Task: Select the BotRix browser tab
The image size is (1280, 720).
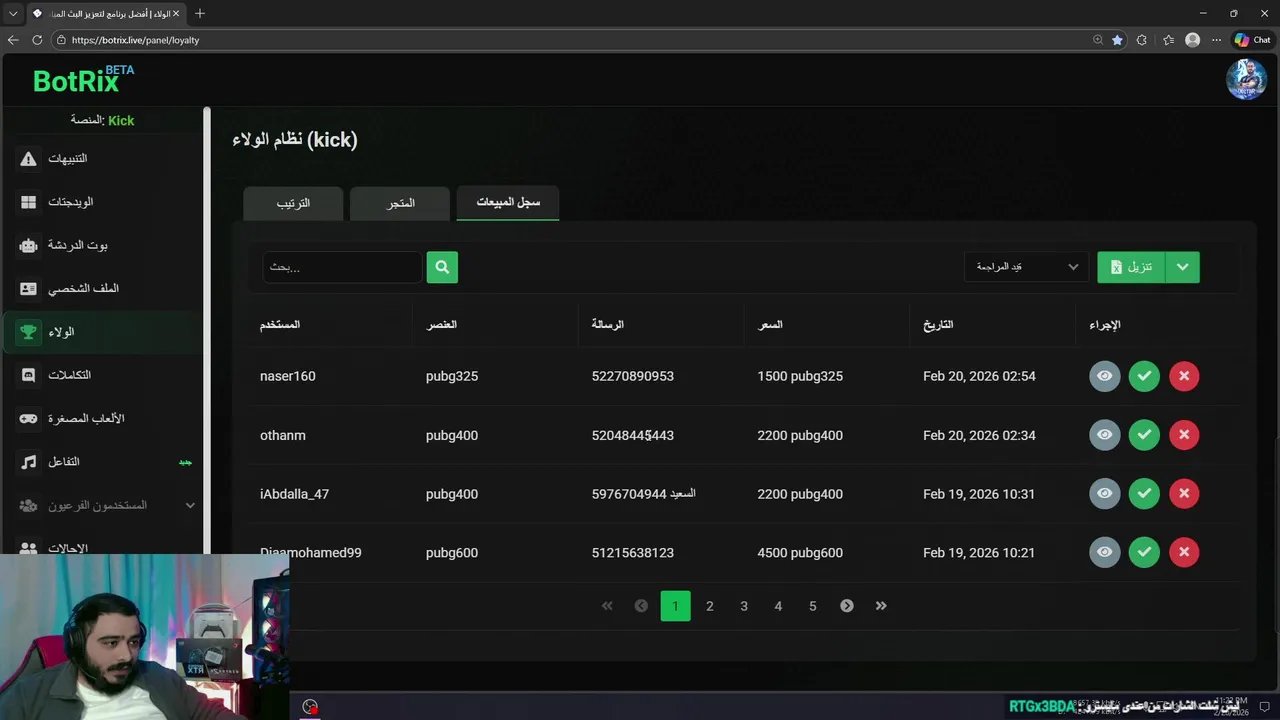Action: 105,14
